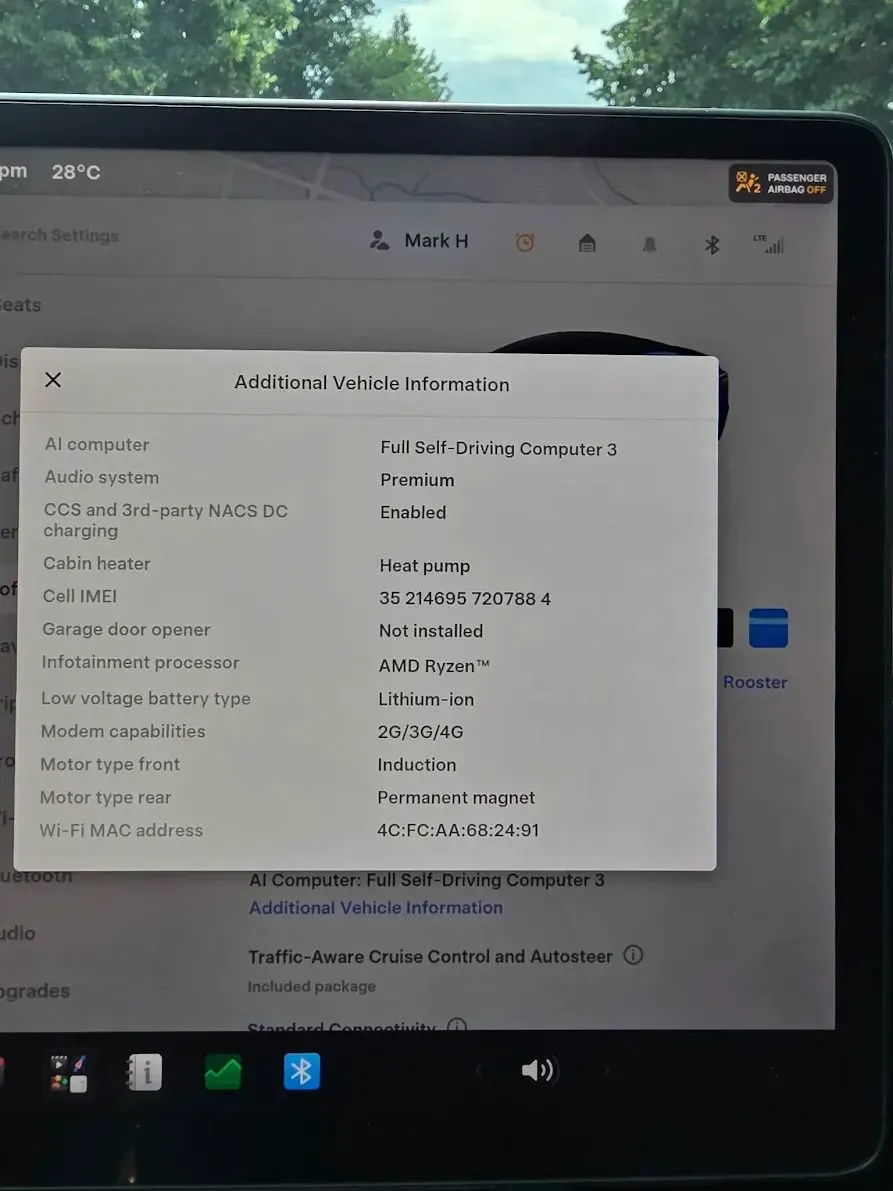Screen dimensions: 893x1191
Task: Click the Permanent magnet motor value
Action: pyautogui.click(x=456, y=798)
